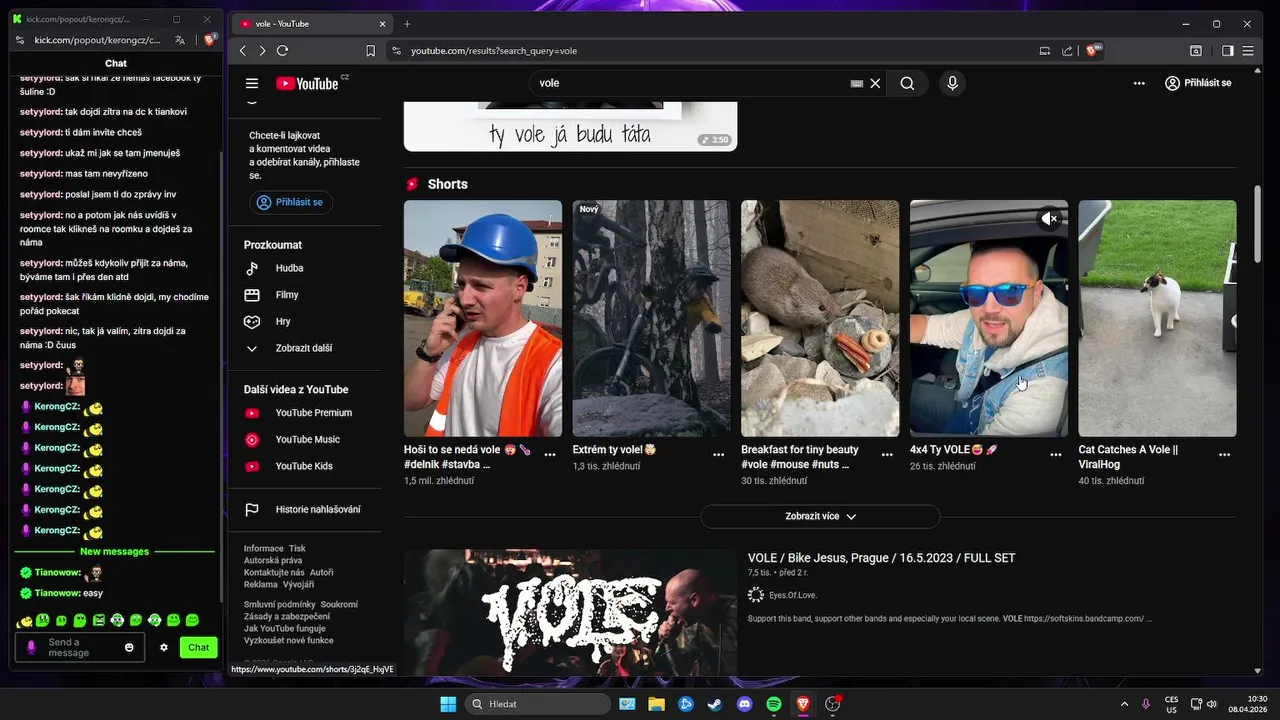Open VOLE / Bike Jesus, Prague video title
This screenshot has width=1280, height=720.
tap(881, 558)
